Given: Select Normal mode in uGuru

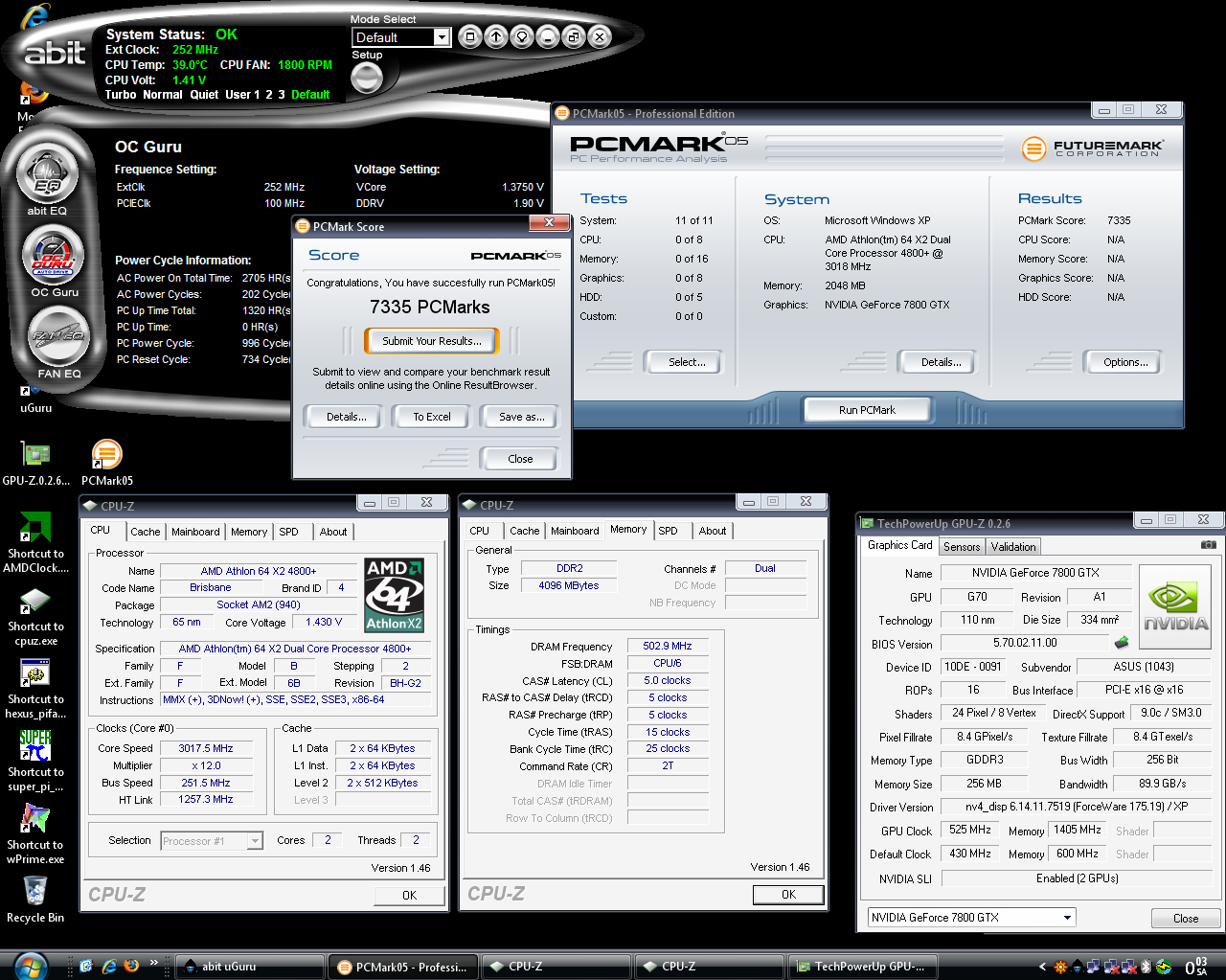Looking at the screenshot, I should click(x=163, y=95).
